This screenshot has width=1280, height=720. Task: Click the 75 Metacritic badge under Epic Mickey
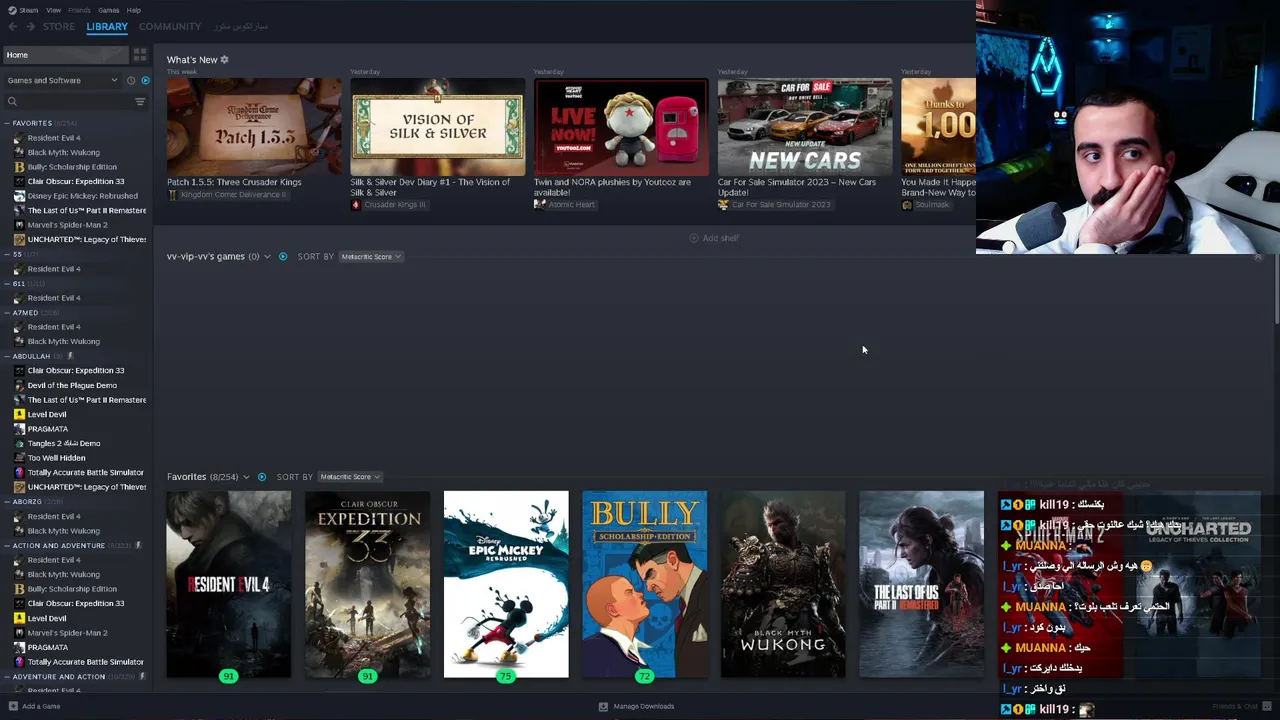click(x=505, y=677)
